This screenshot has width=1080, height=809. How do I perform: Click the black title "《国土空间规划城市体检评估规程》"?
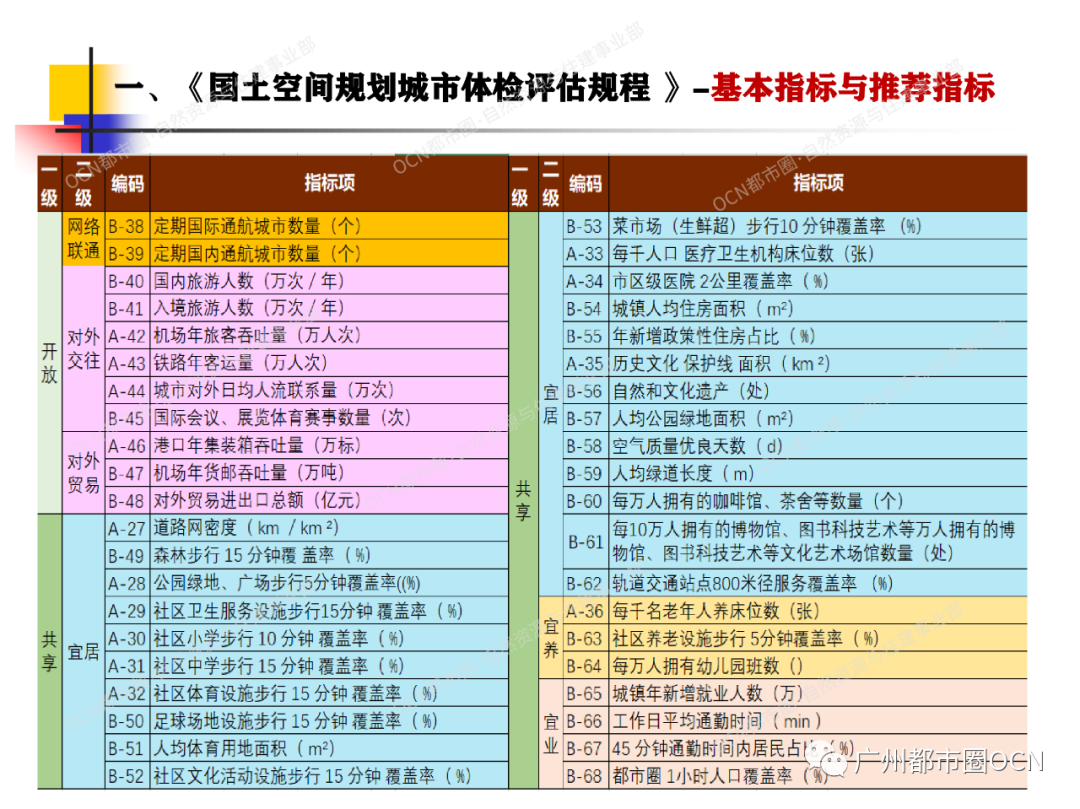pyautogui.click(x=432, y=88)
